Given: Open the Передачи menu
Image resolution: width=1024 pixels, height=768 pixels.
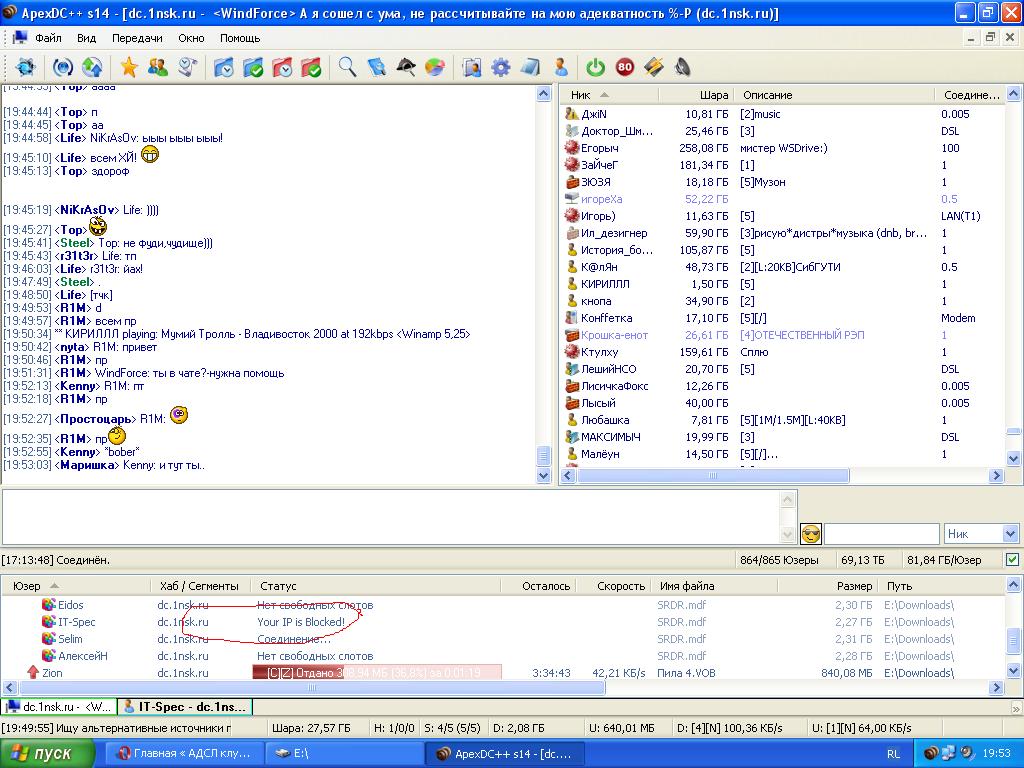Looking at the screenshot, I should 137,38.
